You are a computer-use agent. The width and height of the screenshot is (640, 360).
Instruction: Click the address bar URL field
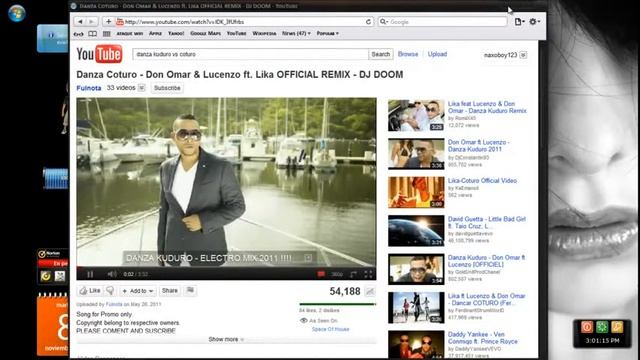[245, 22]
